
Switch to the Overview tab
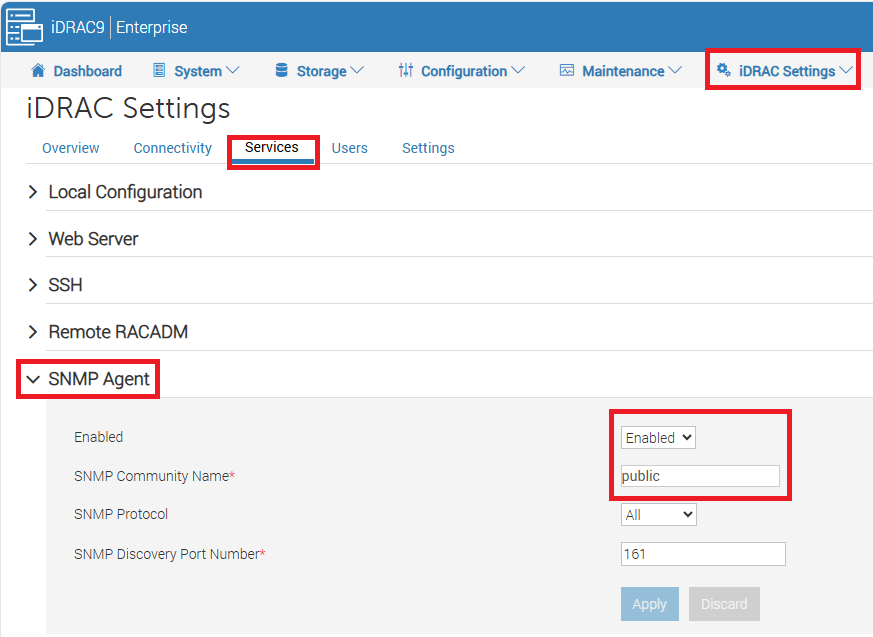(71, 148)
